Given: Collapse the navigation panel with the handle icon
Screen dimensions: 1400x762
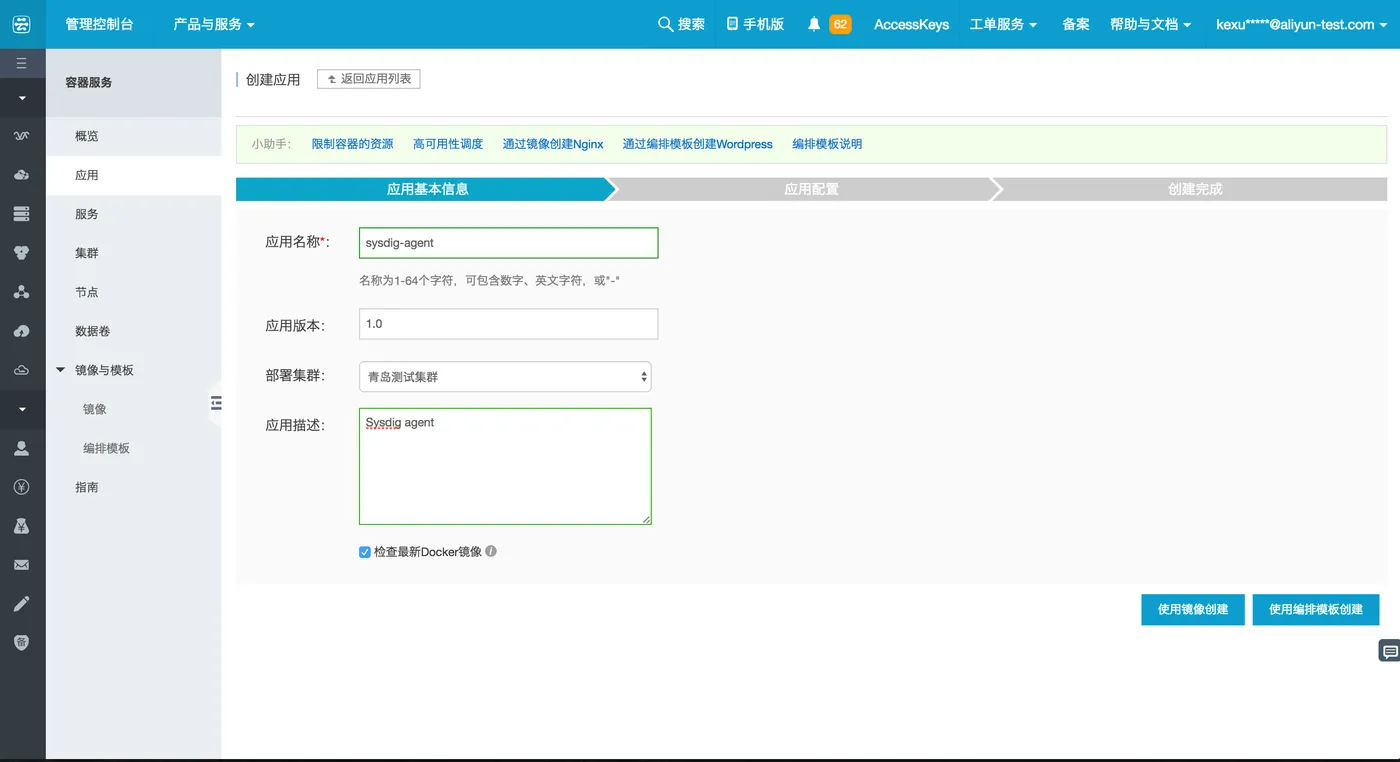Looking at the screenshot, I should pos(215,403).
